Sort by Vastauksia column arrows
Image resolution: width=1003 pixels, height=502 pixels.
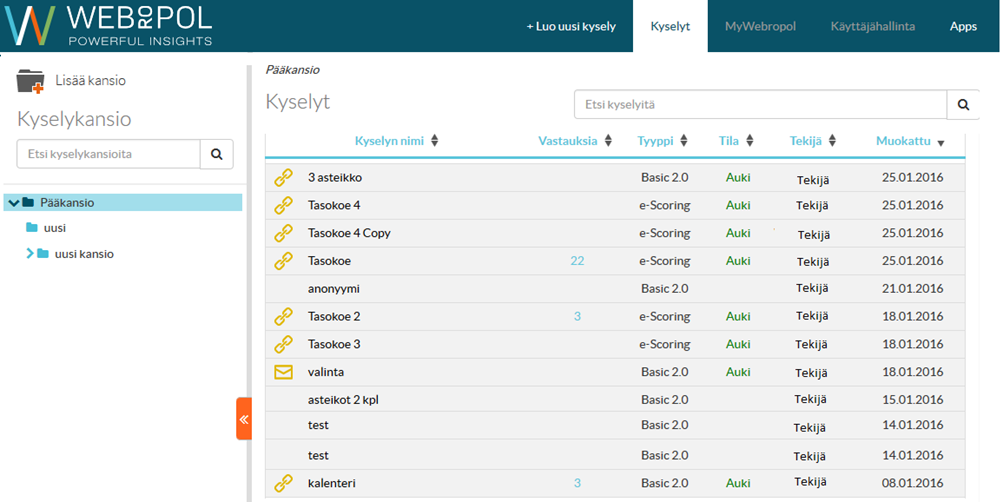608,141
